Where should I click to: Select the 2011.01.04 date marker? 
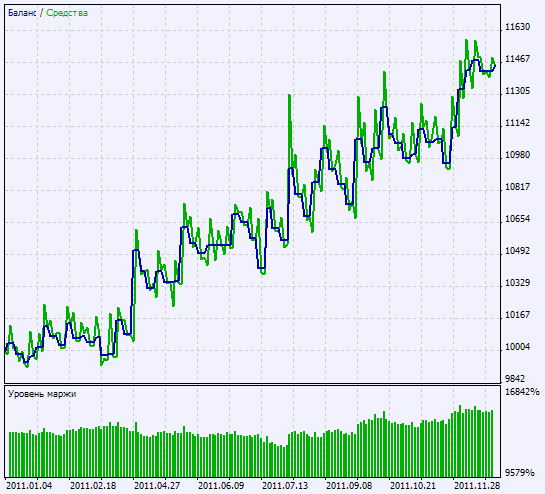[x=29, y=486]
